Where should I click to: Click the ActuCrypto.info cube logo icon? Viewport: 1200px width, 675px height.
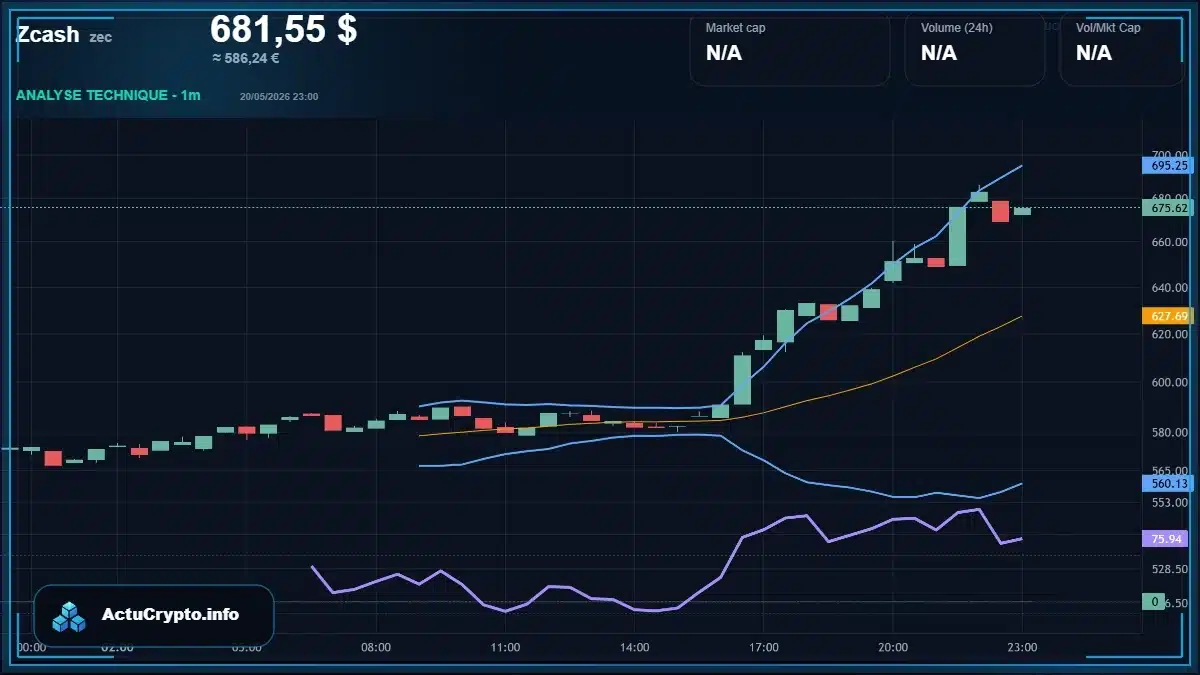(x=70, y=616)
